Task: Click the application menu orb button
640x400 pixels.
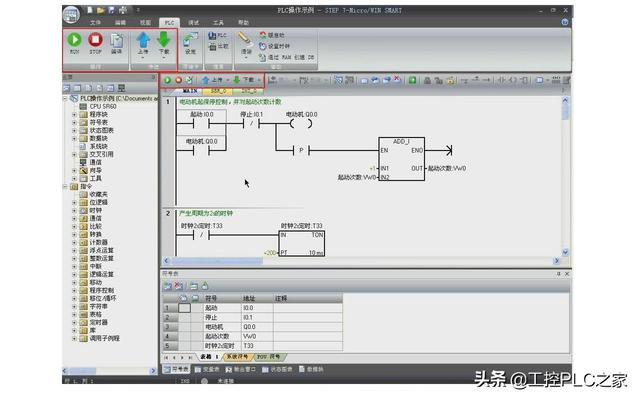Action: pos(71,15)
